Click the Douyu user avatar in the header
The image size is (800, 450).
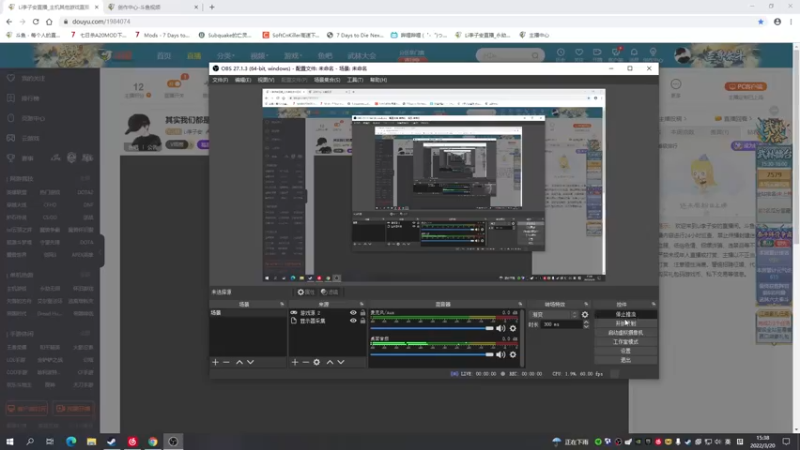pyautogui.click(x=683, y=55)
